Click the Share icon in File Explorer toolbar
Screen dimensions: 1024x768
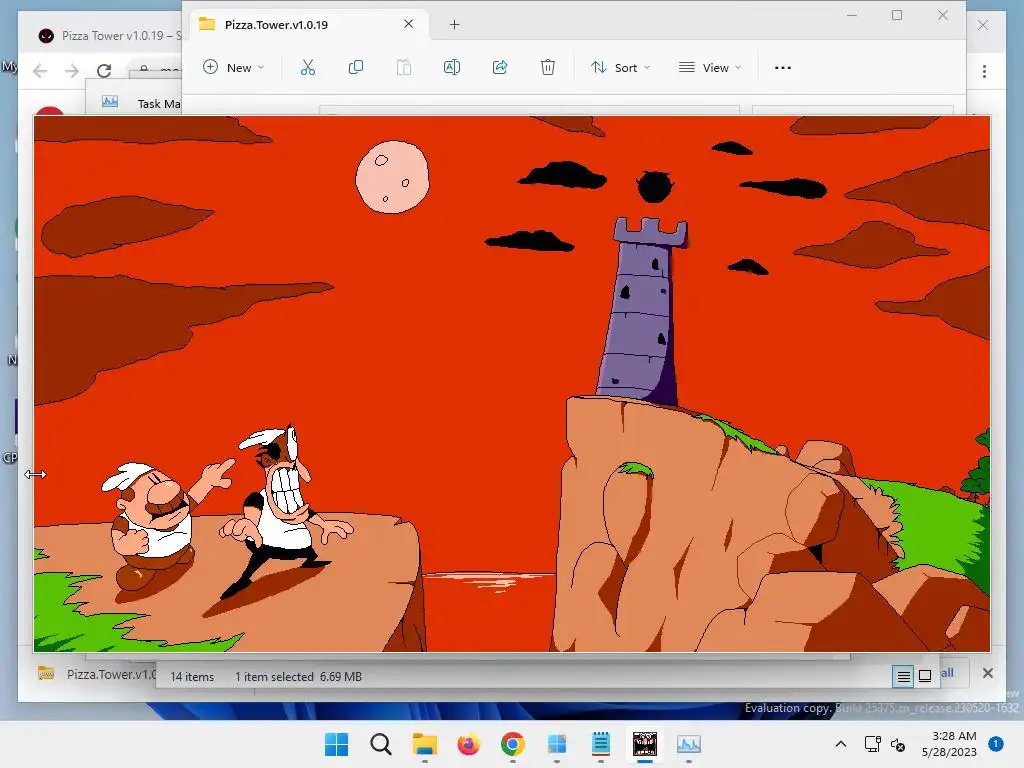(500, 67)
